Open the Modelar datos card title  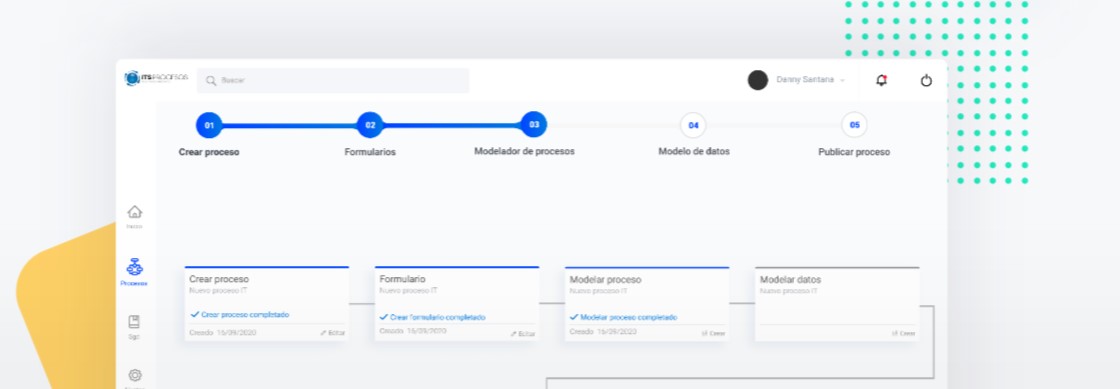791,280
